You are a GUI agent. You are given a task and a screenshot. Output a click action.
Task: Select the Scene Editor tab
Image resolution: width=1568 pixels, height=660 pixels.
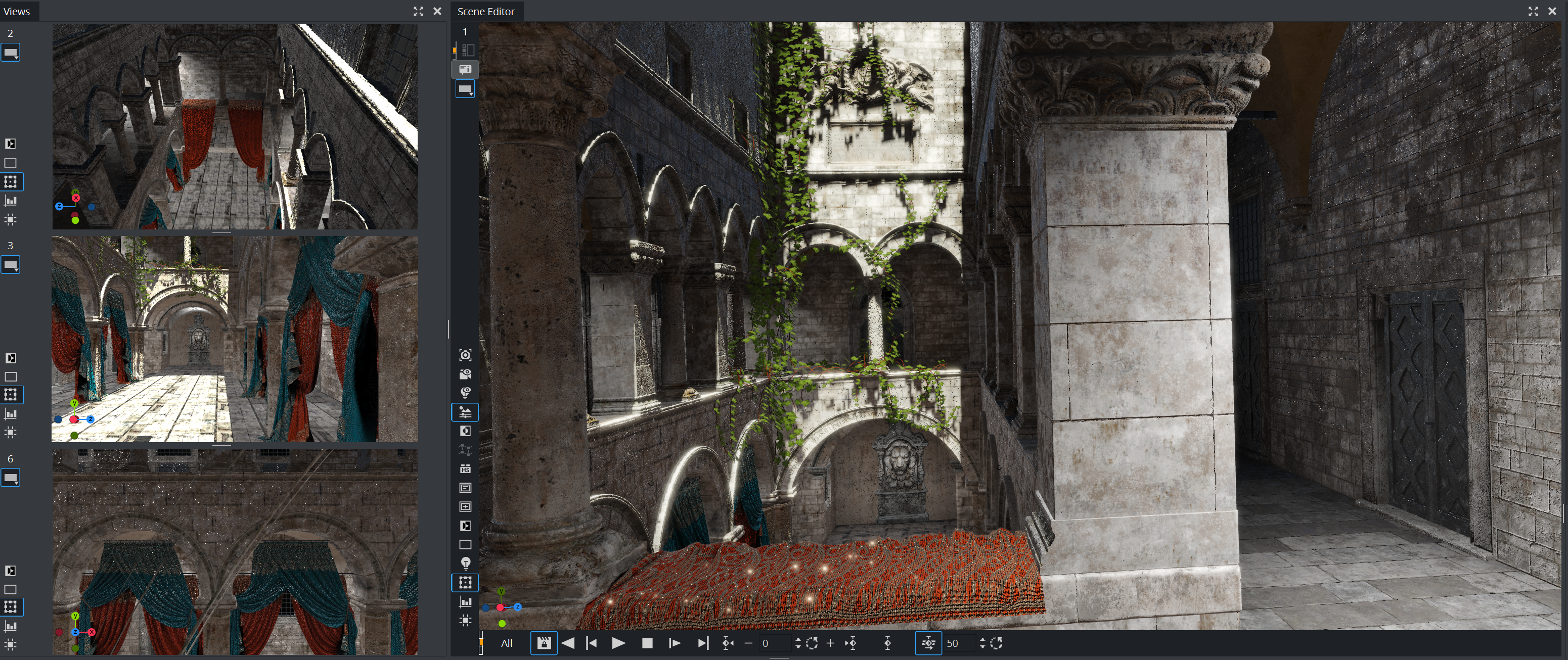486,12
